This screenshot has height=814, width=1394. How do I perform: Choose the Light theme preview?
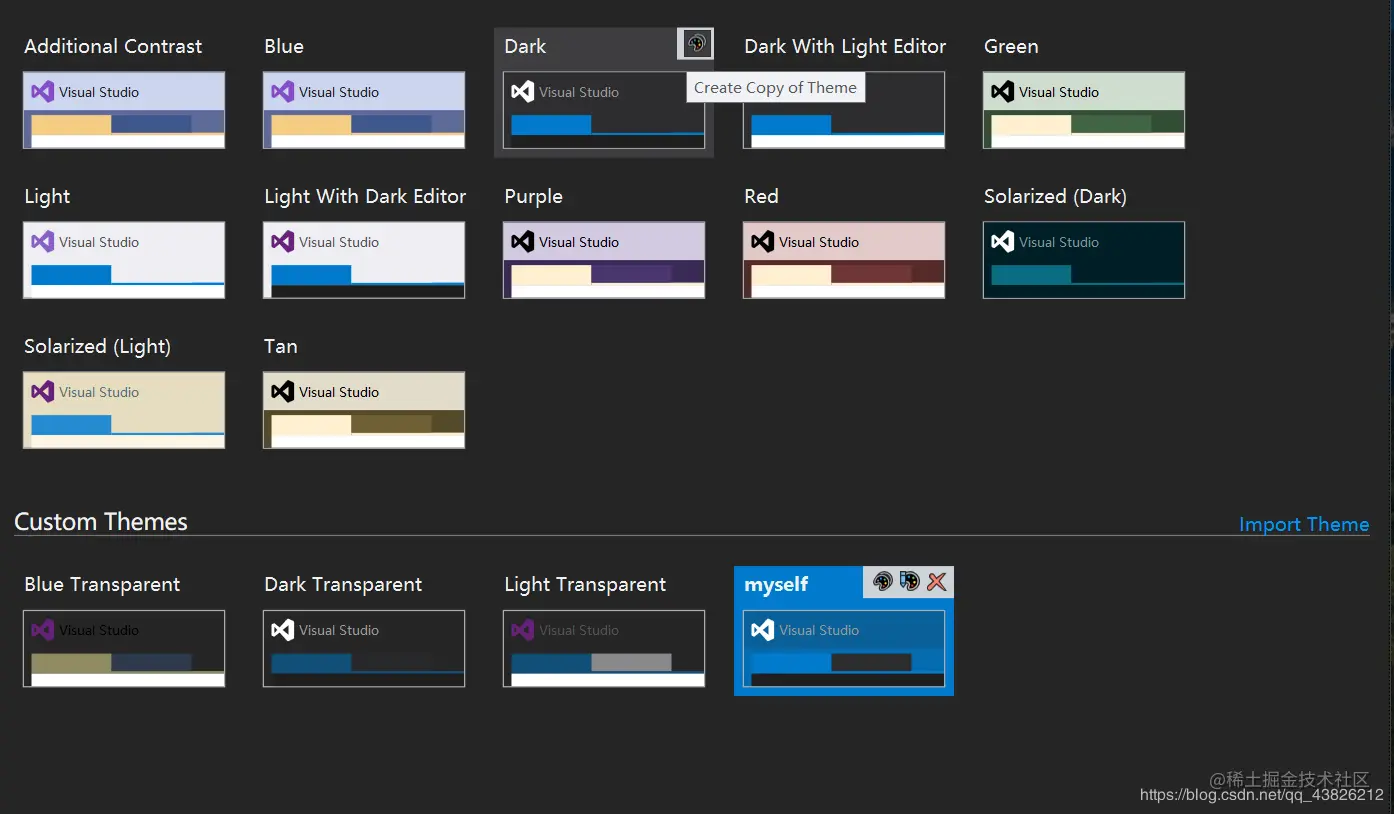(124, 260)
